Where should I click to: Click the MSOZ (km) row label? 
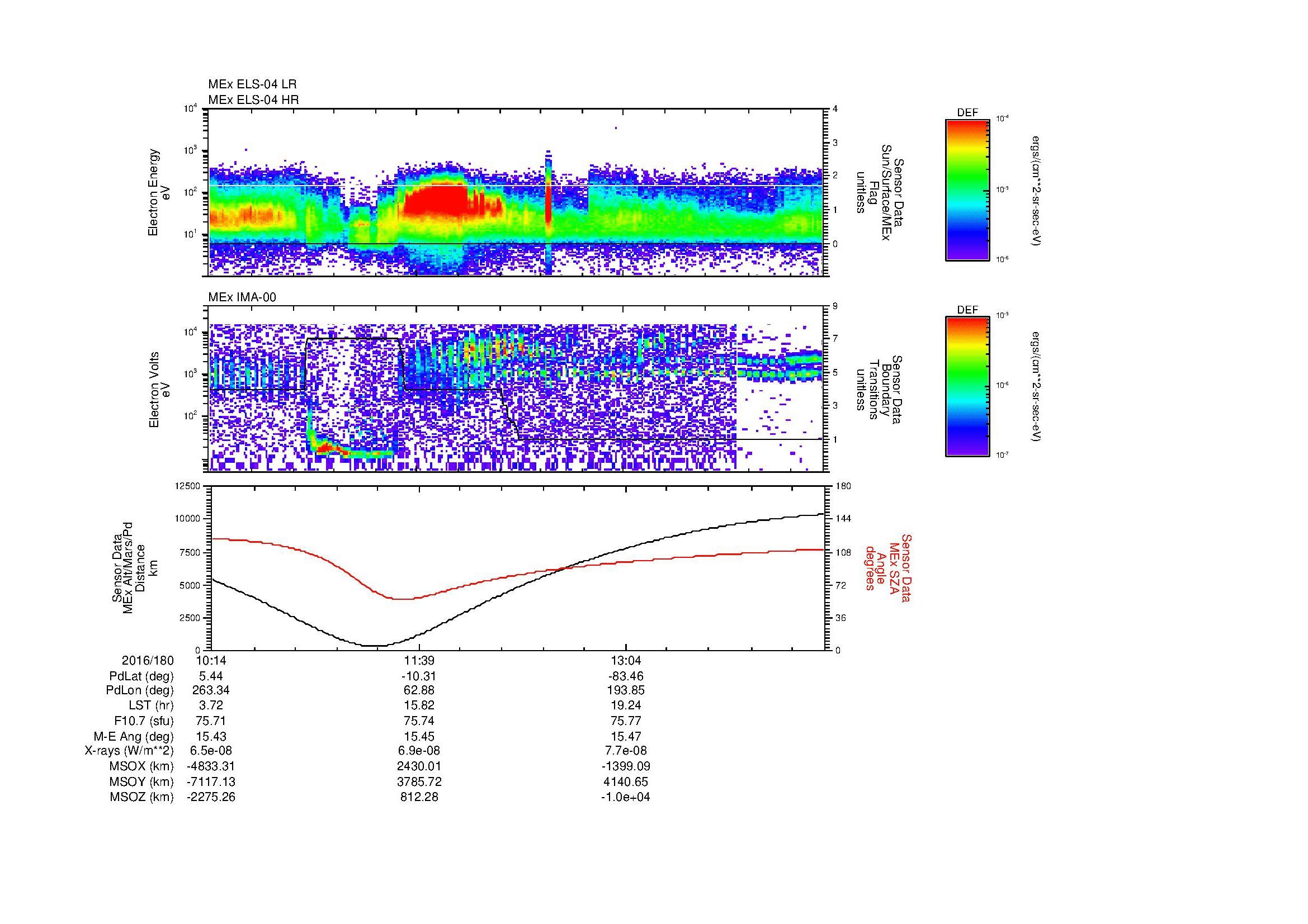[141, 797]
